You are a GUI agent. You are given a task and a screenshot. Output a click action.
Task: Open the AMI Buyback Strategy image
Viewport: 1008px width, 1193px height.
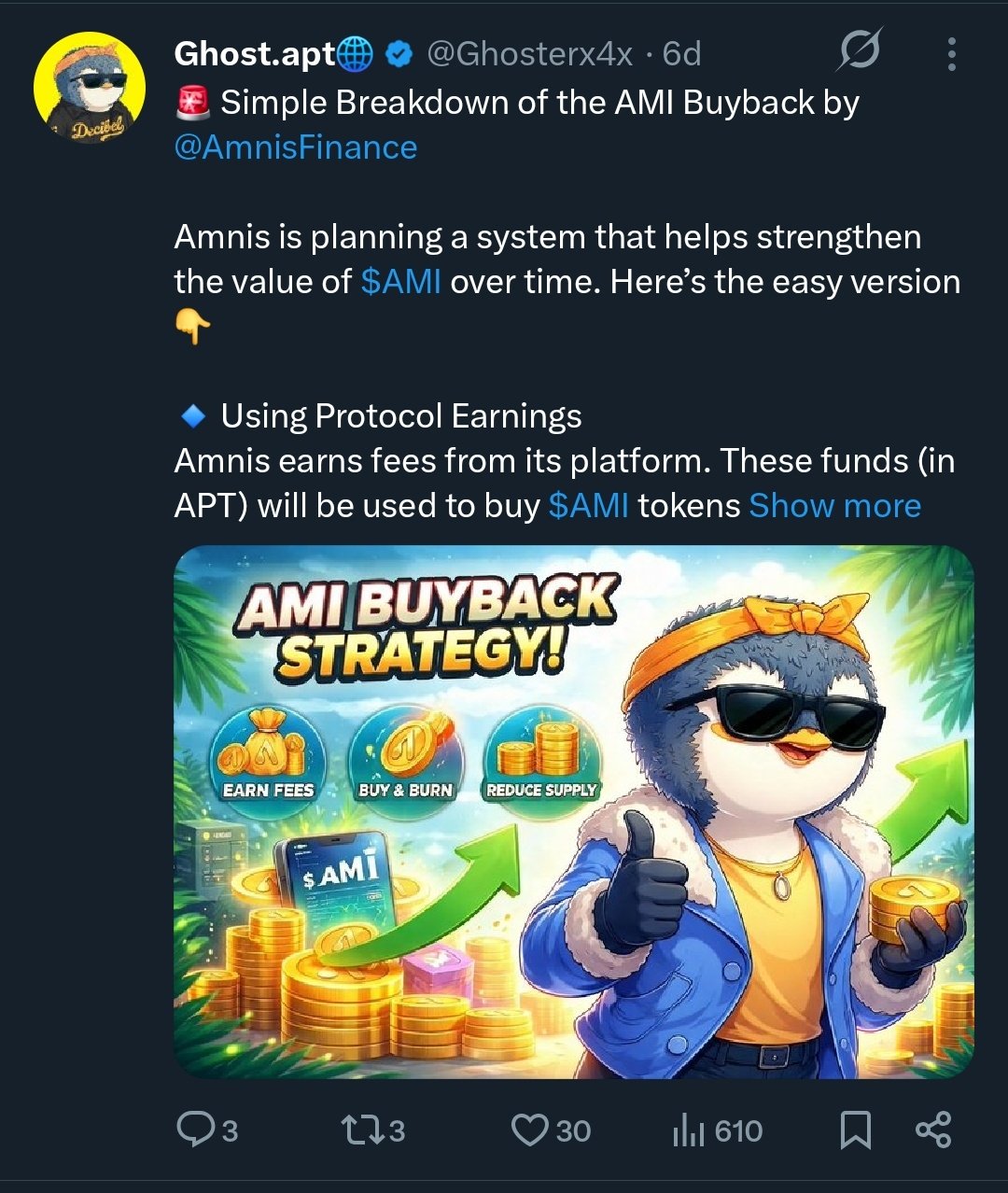[574, 811]
